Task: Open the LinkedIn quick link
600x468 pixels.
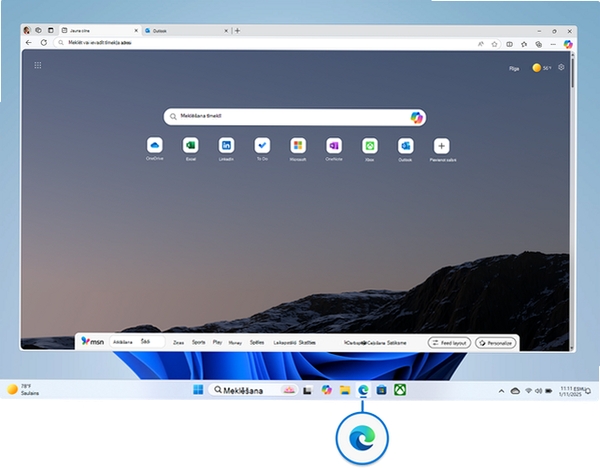Action: (x=226, y=145)
